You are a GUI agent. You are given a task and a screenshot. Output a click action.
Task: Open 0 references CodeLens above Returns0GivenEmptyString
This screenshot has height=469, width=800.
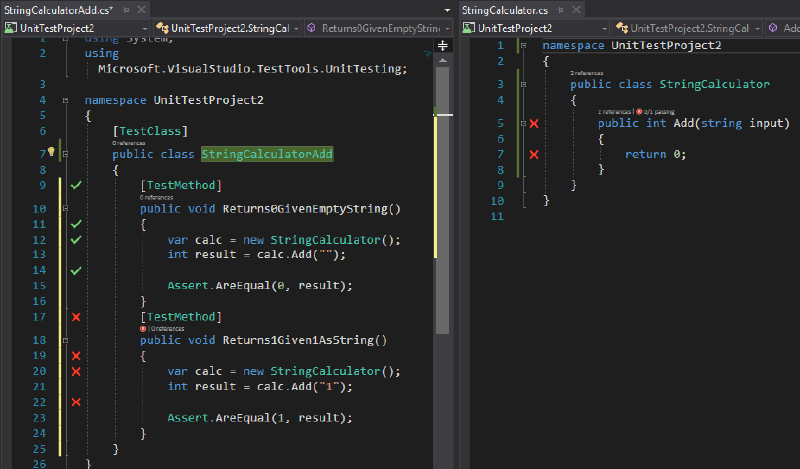tap(157, 197)
